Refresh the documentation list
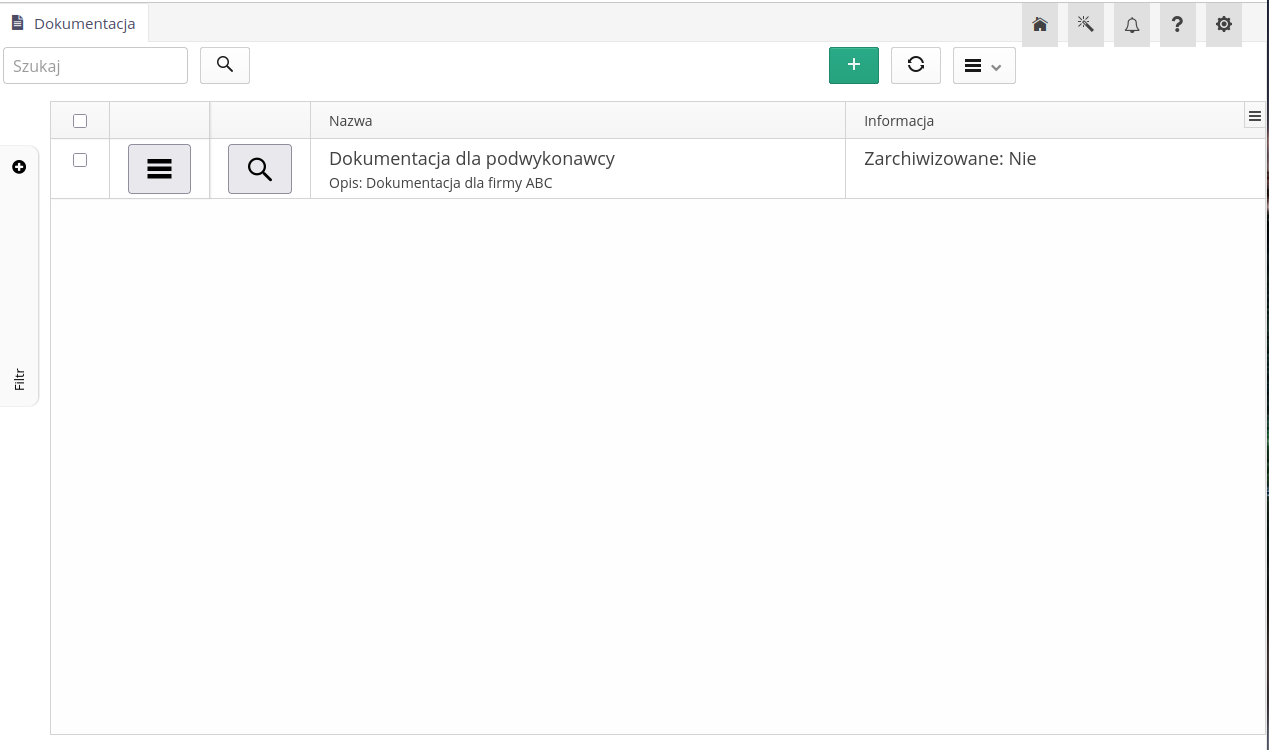Screen dimensions: 1269x750 click(915, 65)
